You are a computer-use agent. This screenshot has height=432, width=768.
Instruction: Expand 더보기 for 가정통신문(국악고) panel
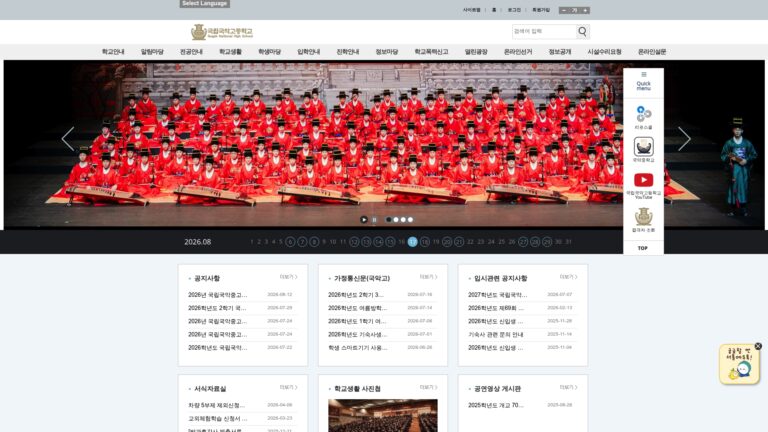coord(429,277)
